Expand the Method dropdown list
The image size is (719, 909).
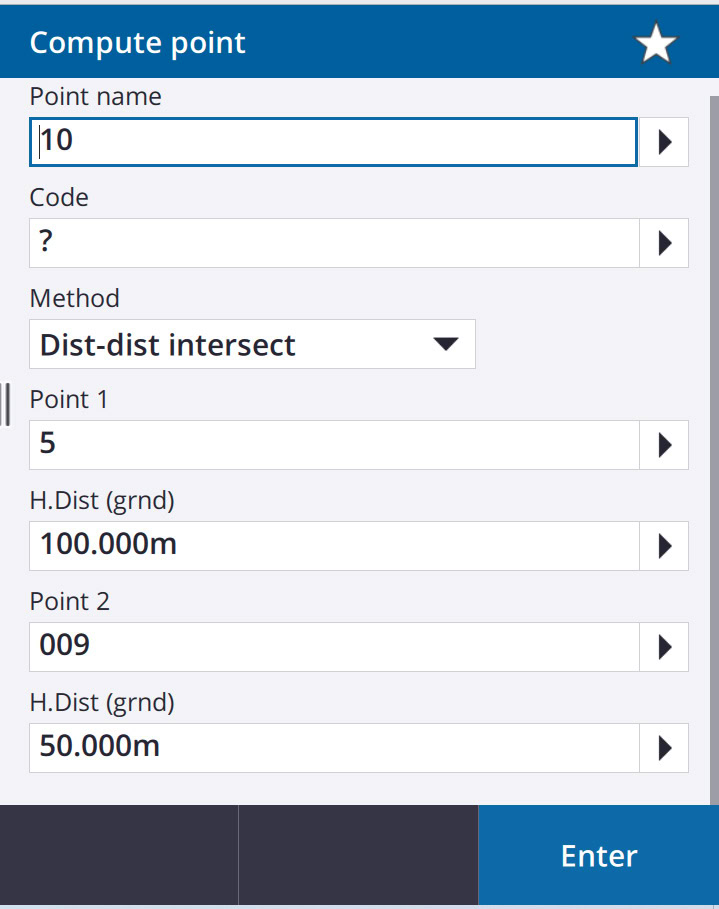(x=445, y=344)
